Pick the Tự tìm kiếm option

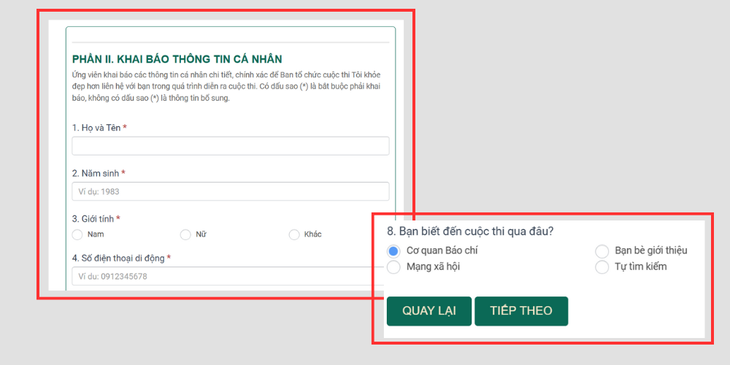coord(602,267)
